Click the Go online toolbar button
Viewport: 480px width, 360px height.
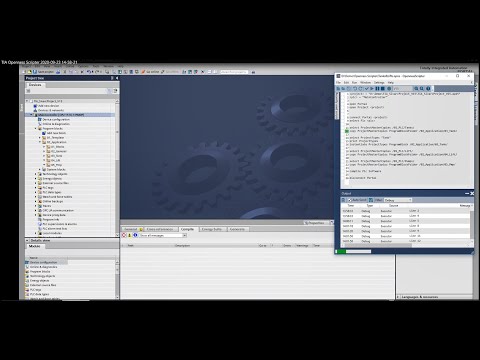(150, 72)
